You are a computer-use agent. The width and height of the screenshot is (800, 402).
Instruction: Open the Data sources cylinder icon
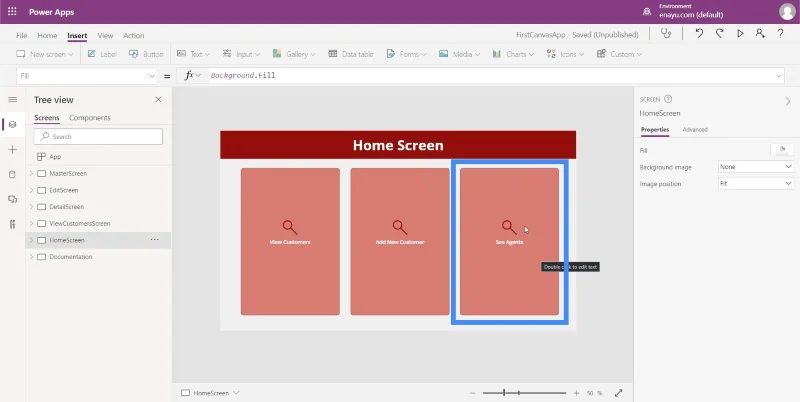click(x=13, y=174)
